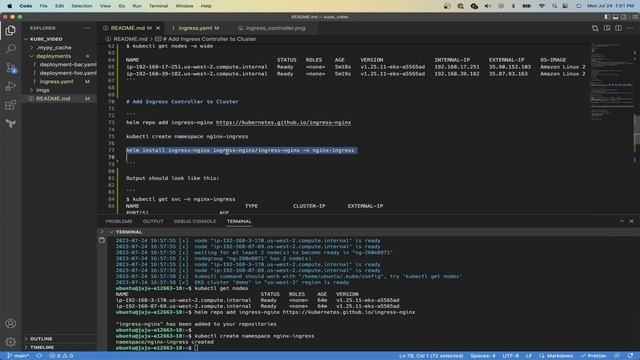Maximize the panel with chevron up
640x360 pixels.
621,221
